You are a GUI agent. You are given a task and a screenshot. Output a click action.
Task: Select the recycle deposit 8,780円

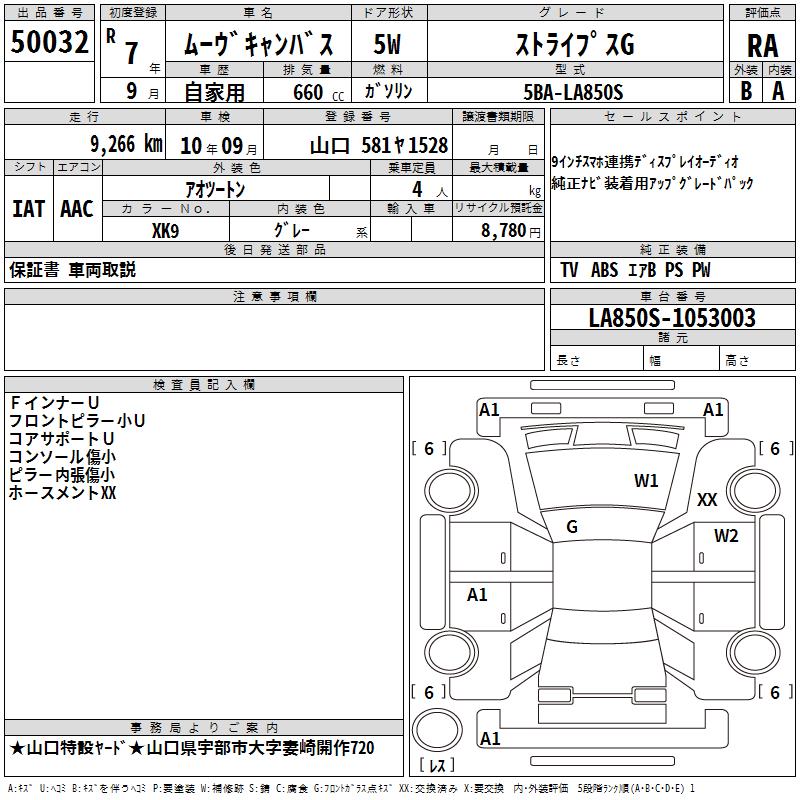pyautogui.click(x=511, y=231)
